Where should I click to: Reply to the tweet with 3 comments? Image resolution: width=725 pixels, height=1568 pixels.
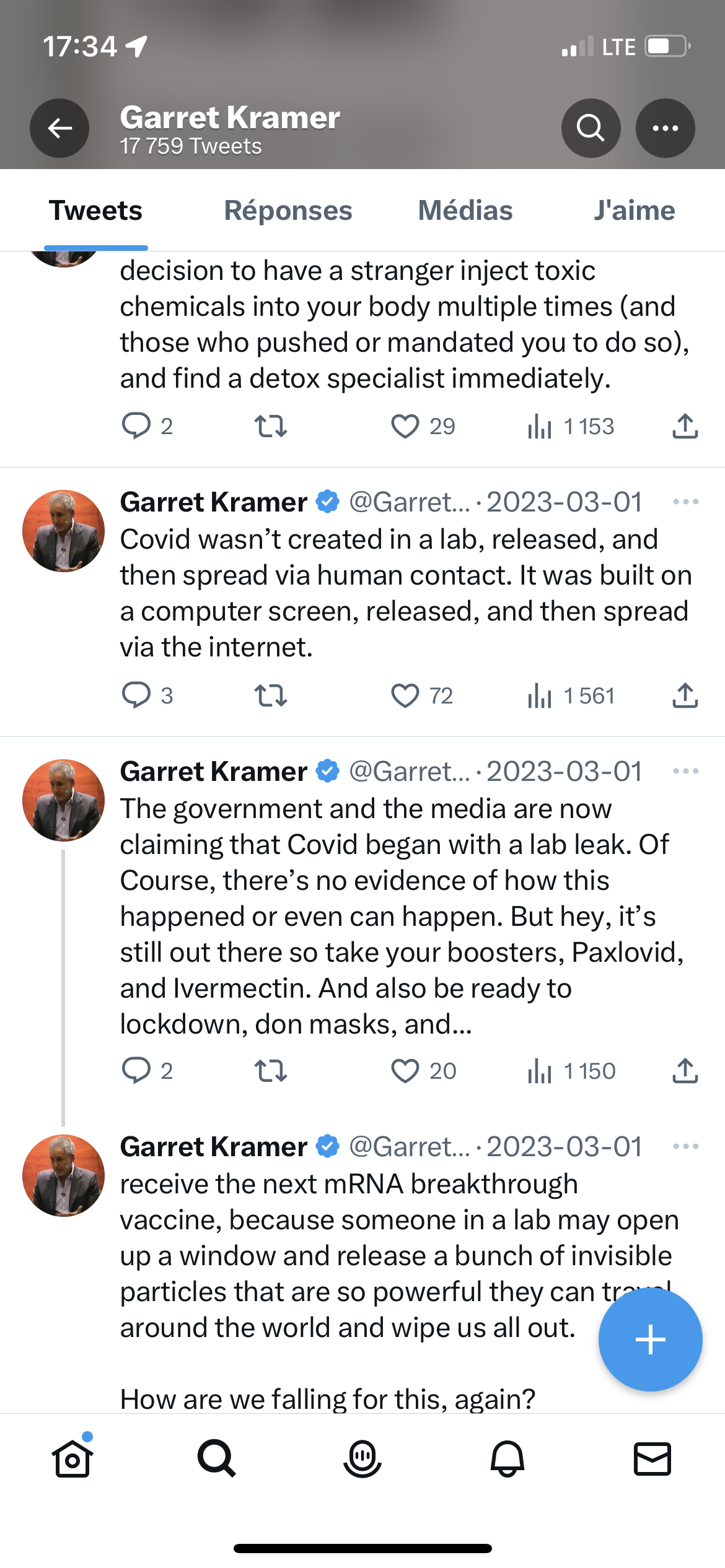click(136, 695)
